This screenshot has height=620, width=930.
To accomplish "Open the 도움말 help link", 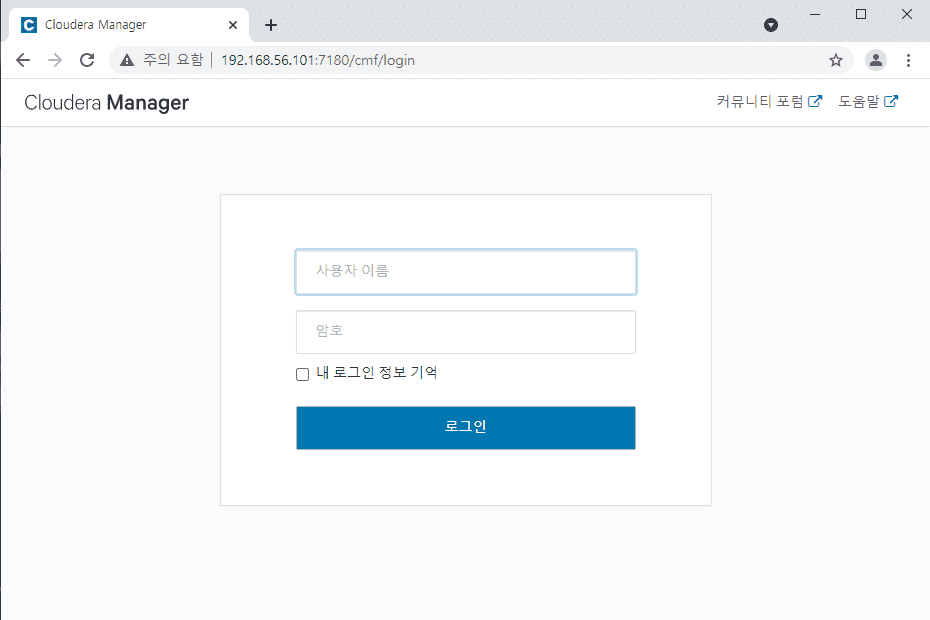I will coord(868,101).
